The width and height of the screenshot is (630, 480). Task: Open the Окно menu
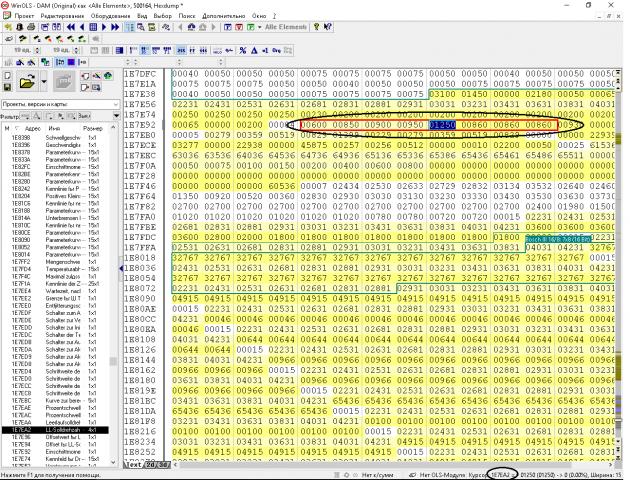(259, 16)
